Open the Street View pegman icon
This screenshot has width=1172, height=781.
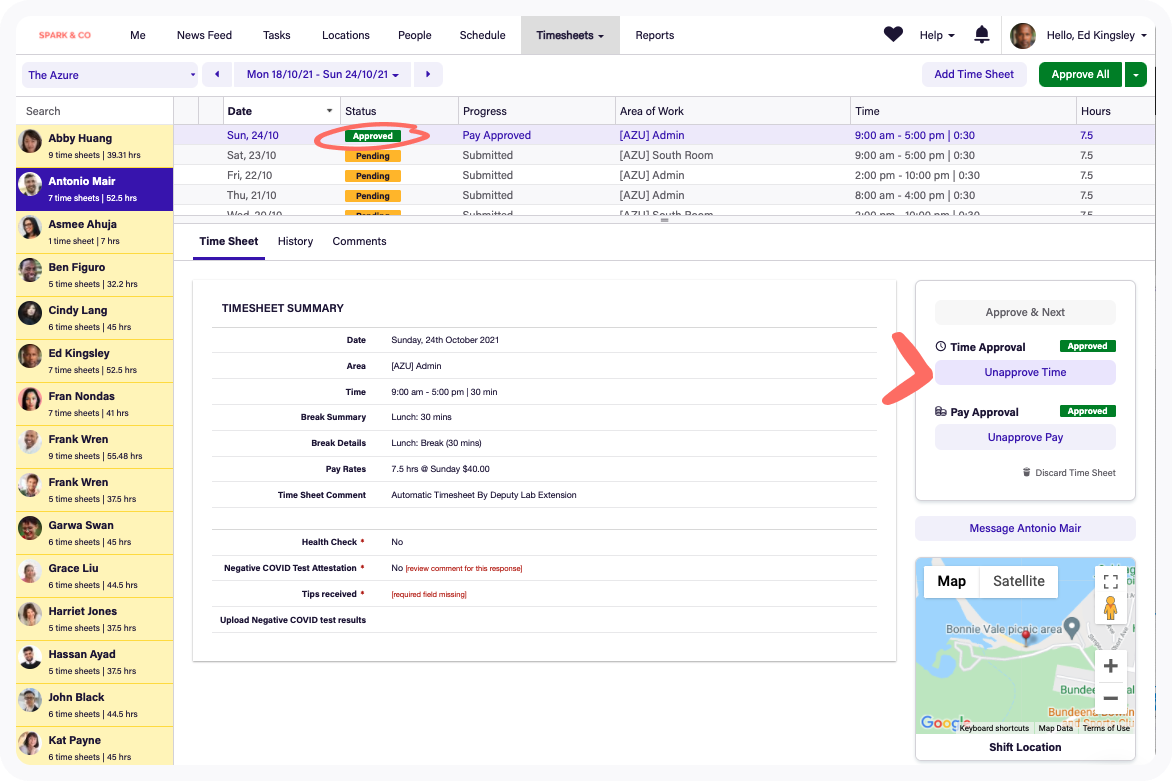click(x=1111, y=608)
